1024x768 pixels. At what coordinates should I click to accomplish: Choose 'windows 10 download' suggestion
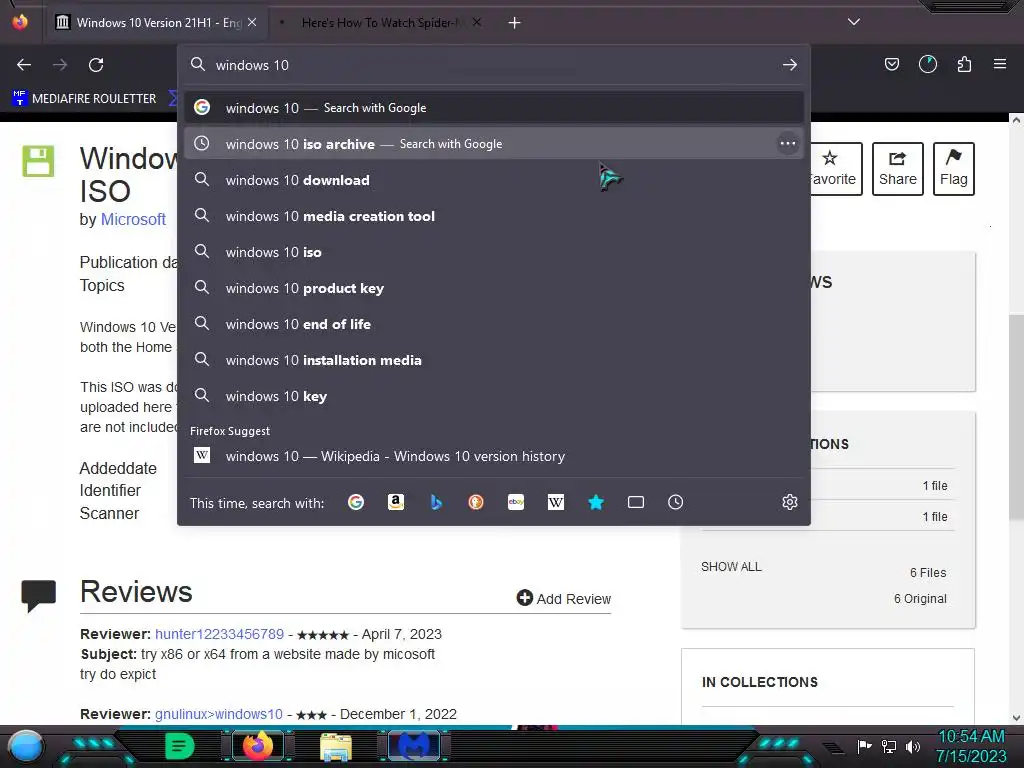494,180
